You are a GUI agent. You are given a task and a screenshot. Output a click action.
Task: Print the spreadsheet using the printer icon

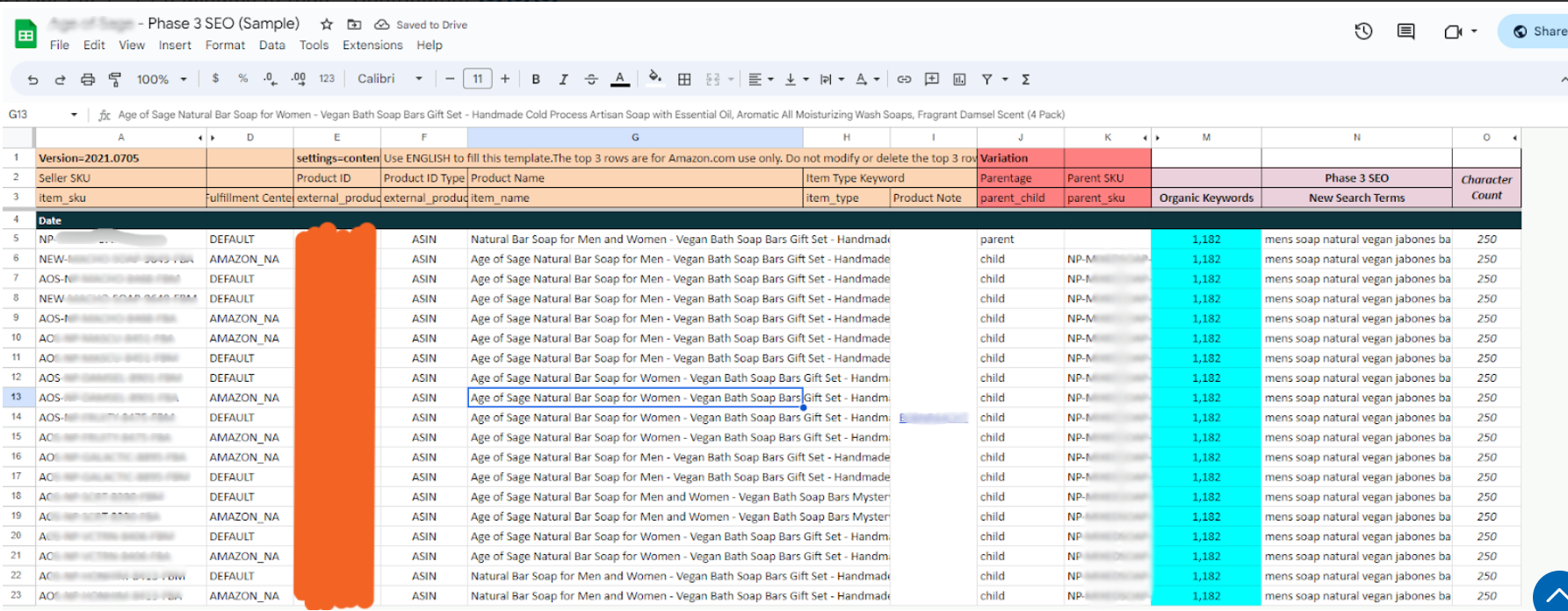click(88, 79)
